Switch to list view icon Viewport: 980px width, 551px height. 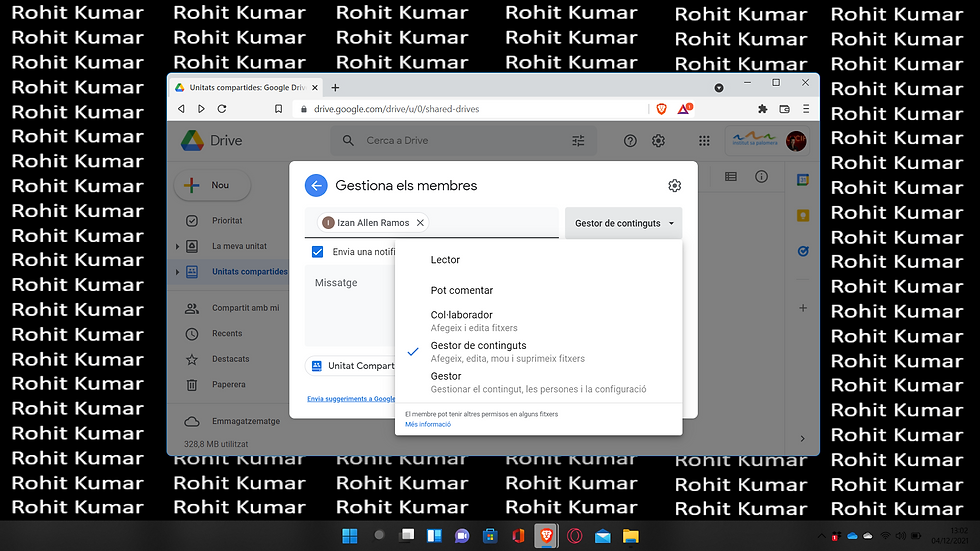tap(731, 177)
